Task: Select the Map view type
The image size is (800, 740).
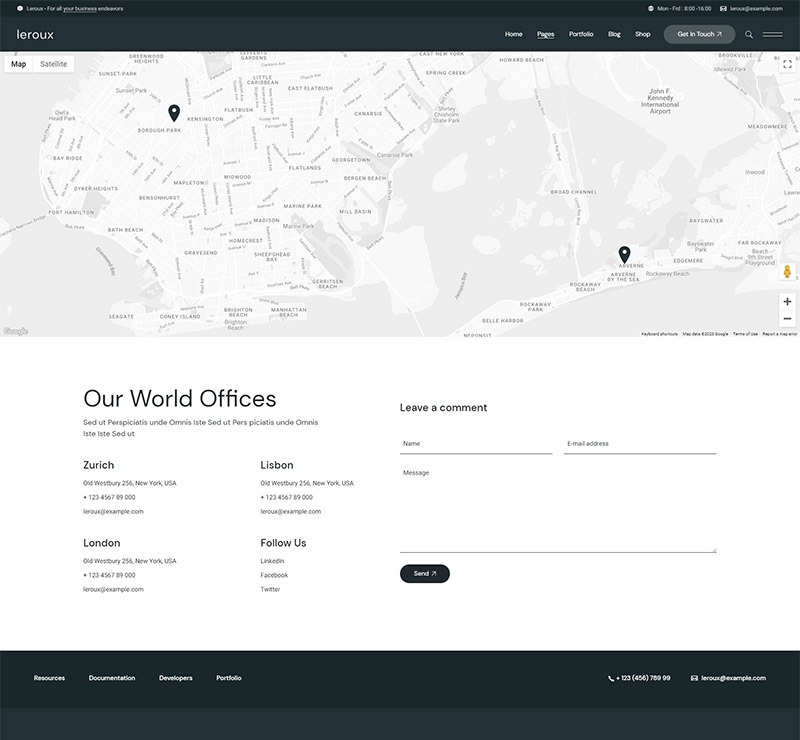Action: 19,64
